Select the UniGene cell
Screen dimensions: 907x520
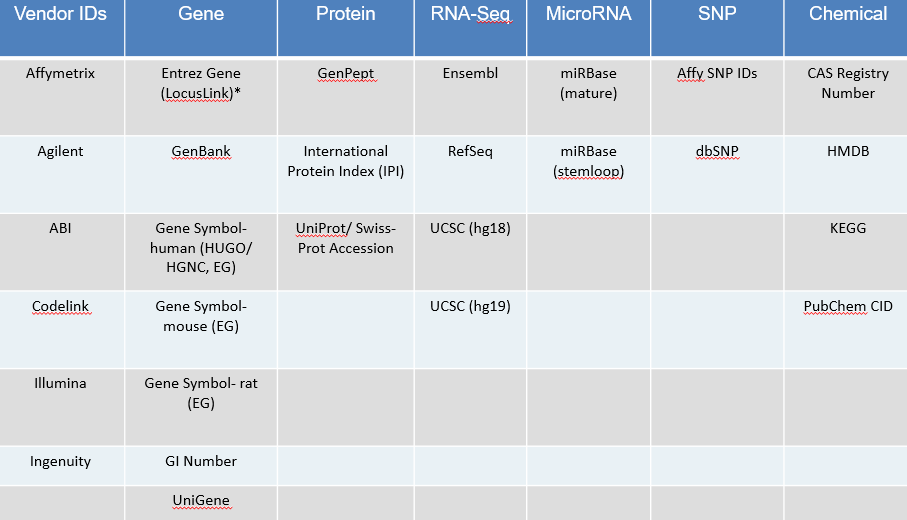(201, 501)
